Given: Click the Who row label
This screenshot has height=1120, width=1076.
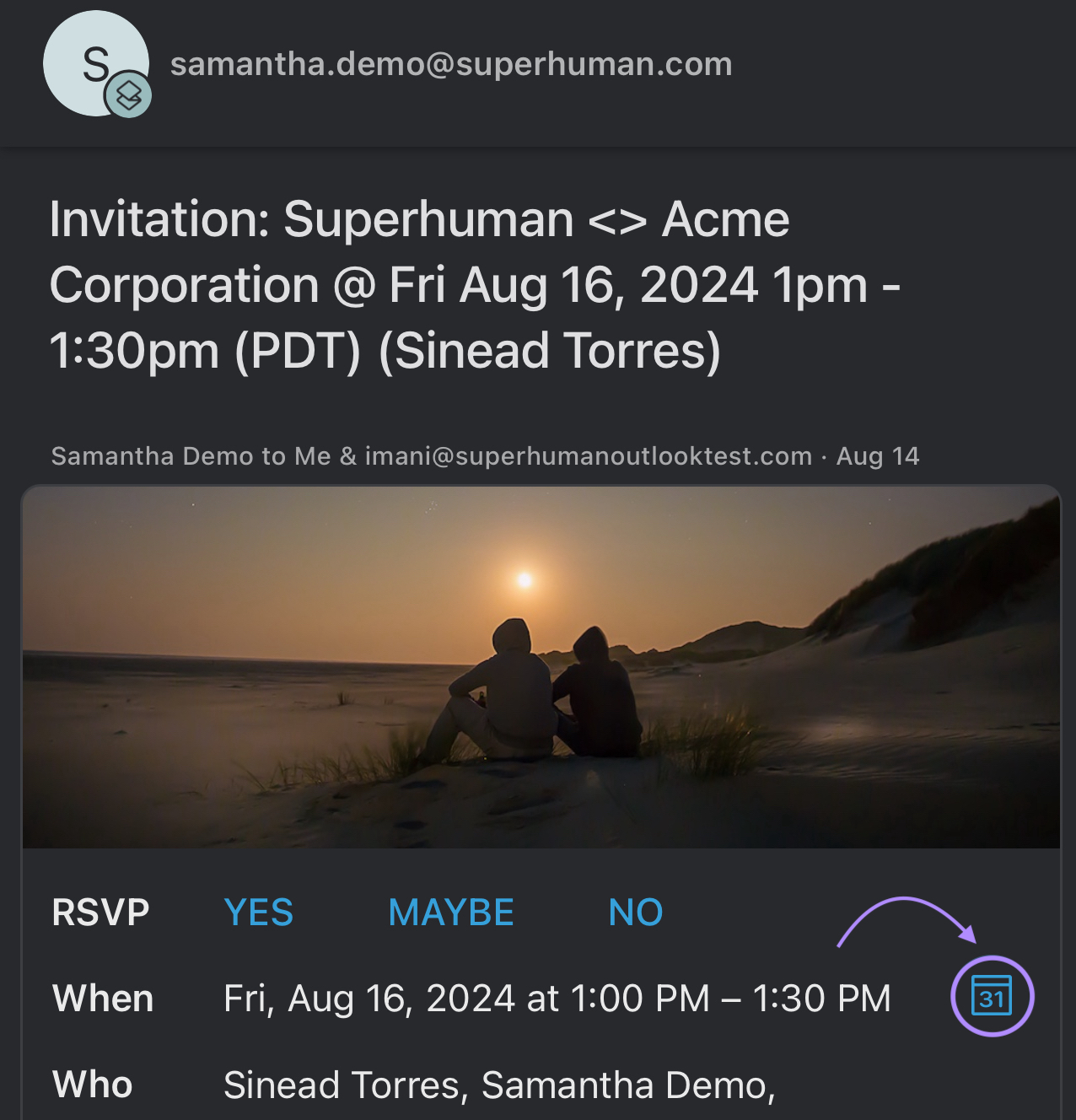Looking at the screenshot, I should [x=93, y=1085].
